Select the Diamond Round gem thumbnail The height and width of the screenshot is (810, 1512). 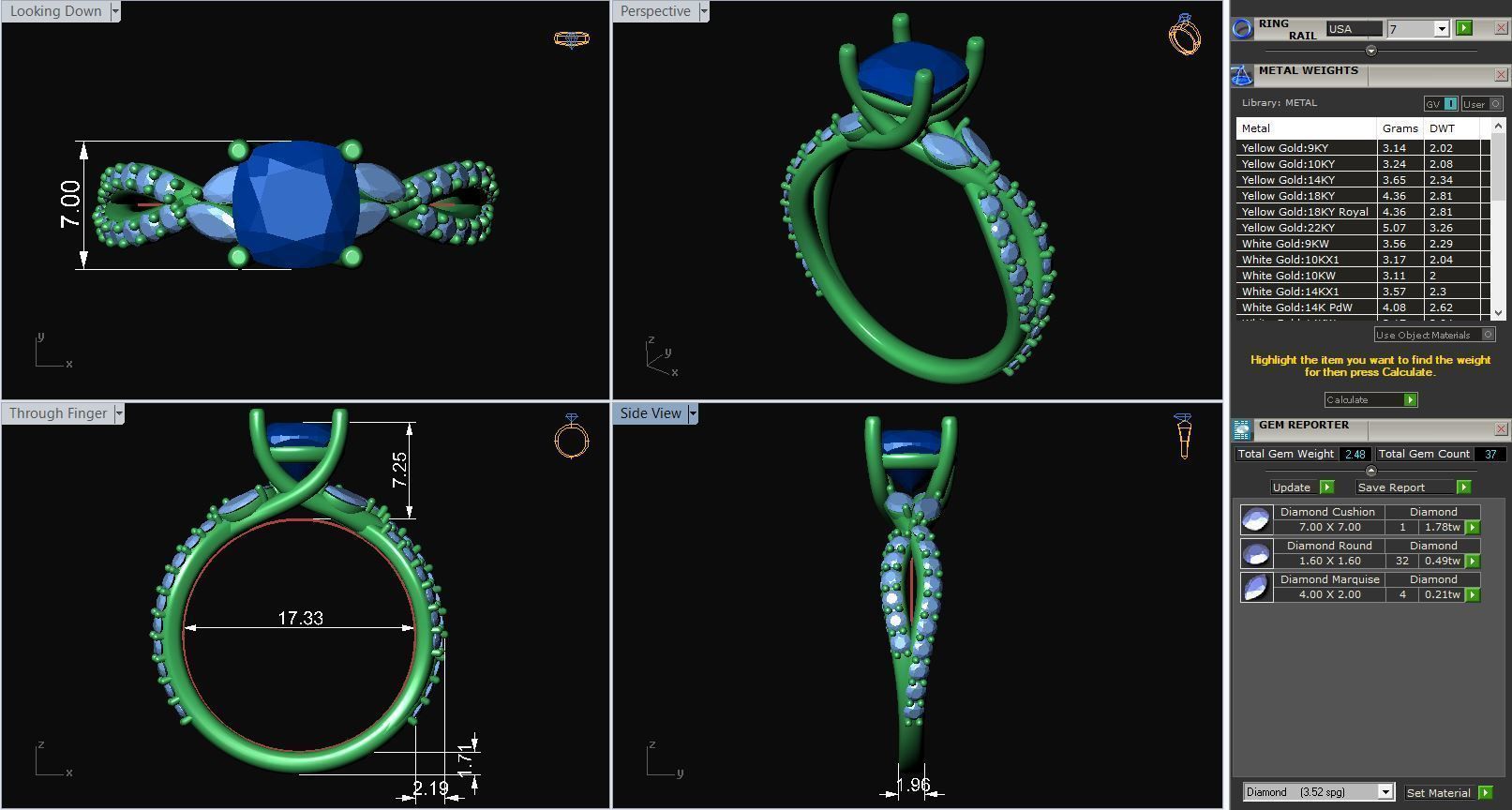(1255, 553)
